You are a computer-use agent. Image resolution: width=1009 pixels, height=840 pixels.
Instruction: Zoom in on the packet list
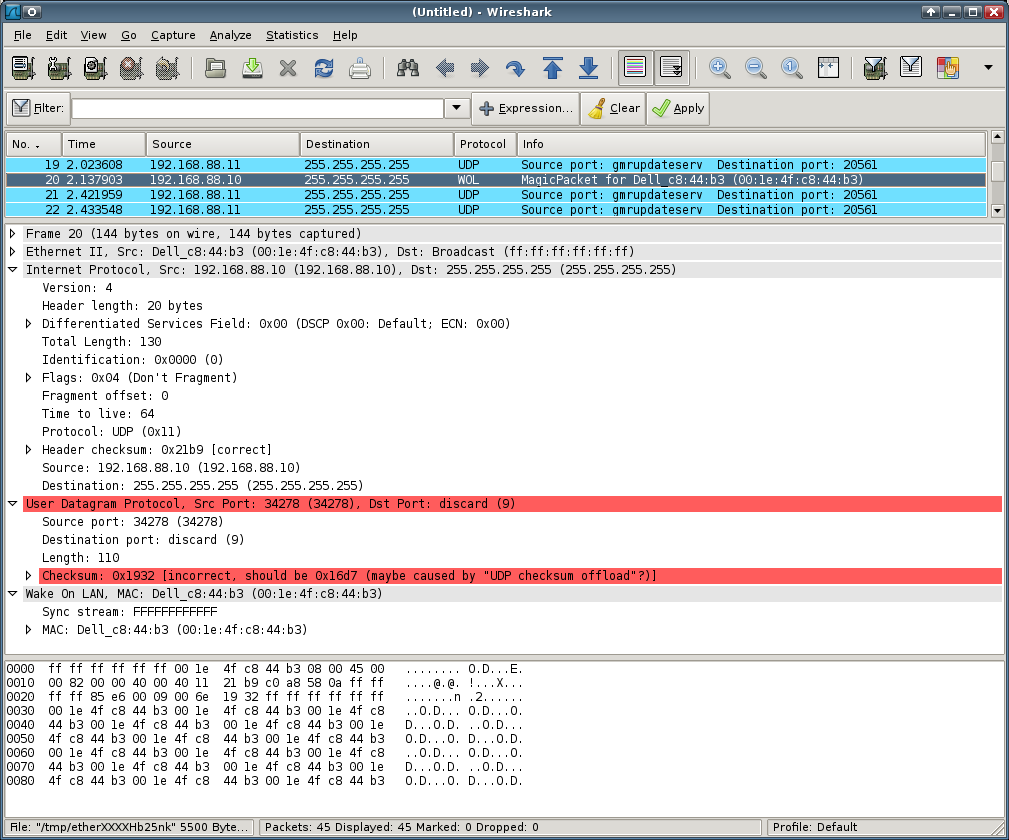tap(720, 67)
